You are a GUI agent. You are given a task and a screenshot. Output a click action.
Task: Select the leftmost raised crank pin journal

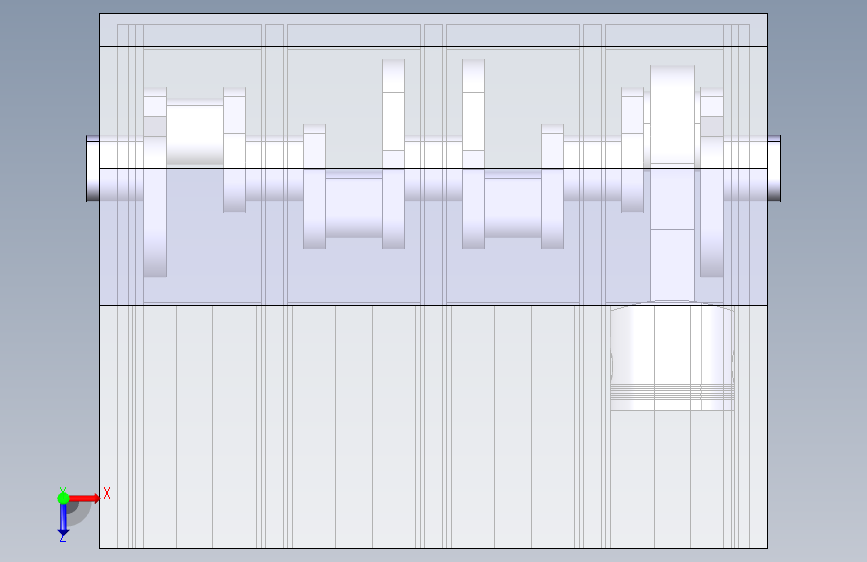(195, 132)
